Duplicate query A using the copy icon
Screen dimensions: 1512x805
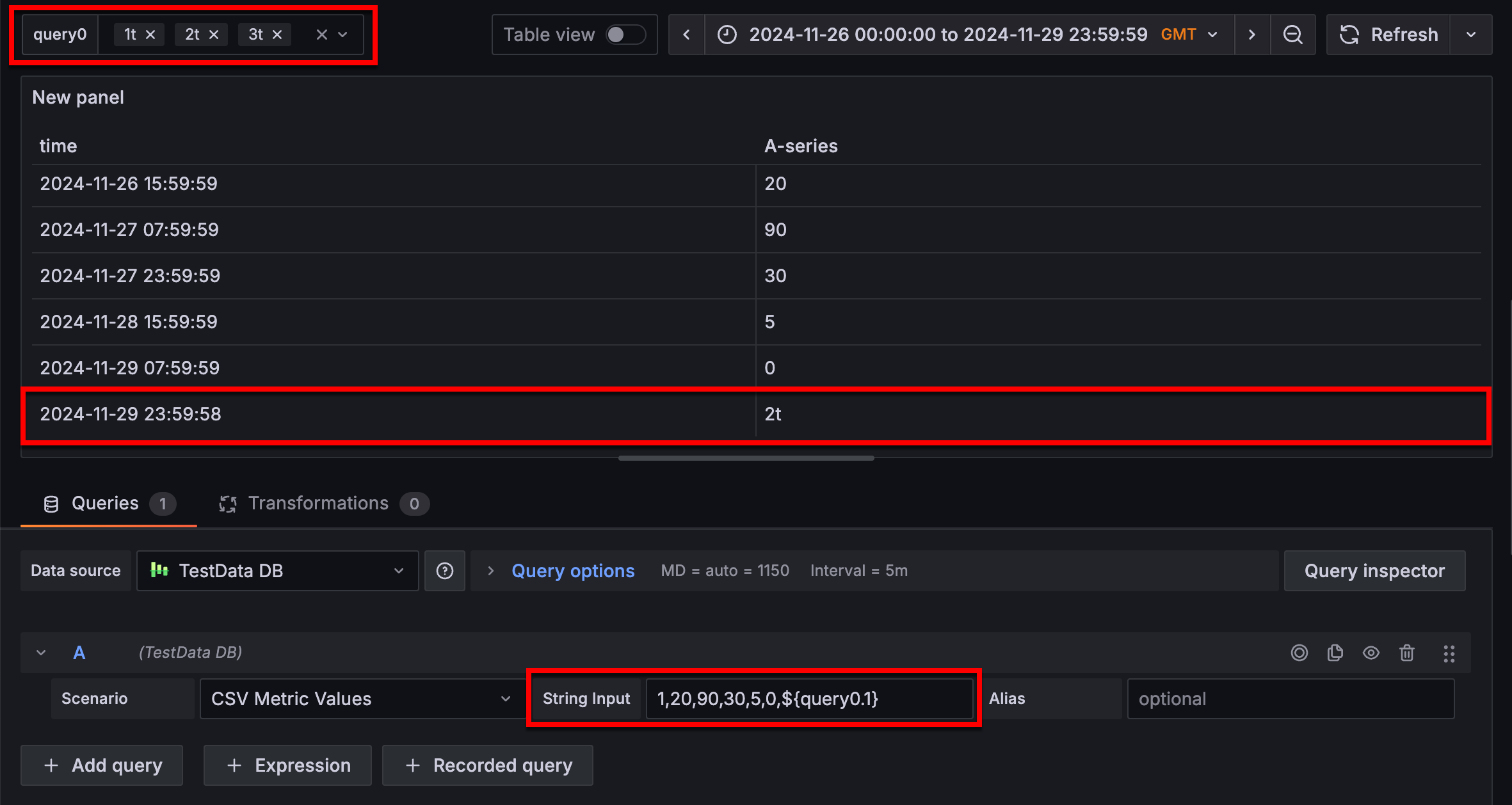(x=1335, y=653)
